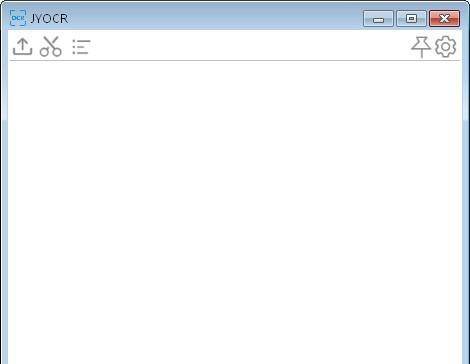Click the upload image icon
The height and width of the screenshot is (364, 470).
[22, 46]
